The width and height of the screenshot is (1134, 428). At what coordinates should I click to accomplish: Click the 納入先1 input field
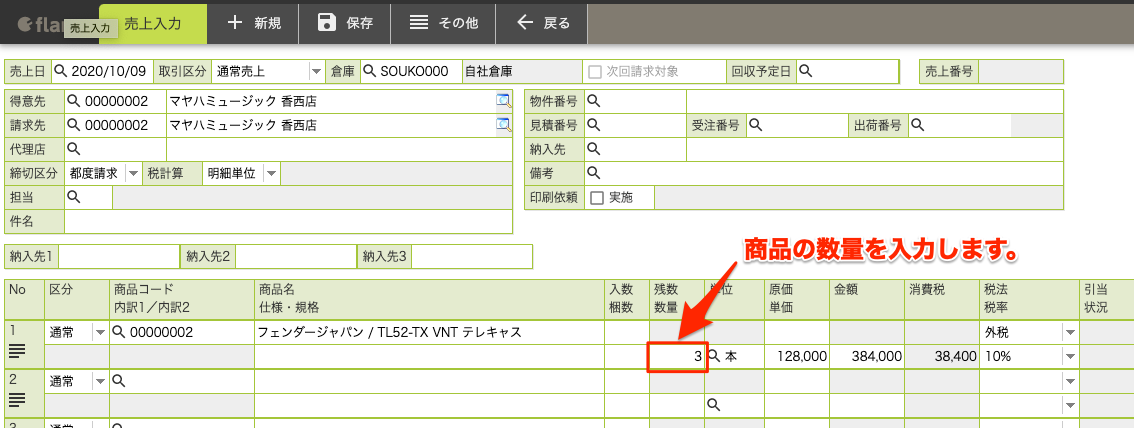[x=120, y=256]
